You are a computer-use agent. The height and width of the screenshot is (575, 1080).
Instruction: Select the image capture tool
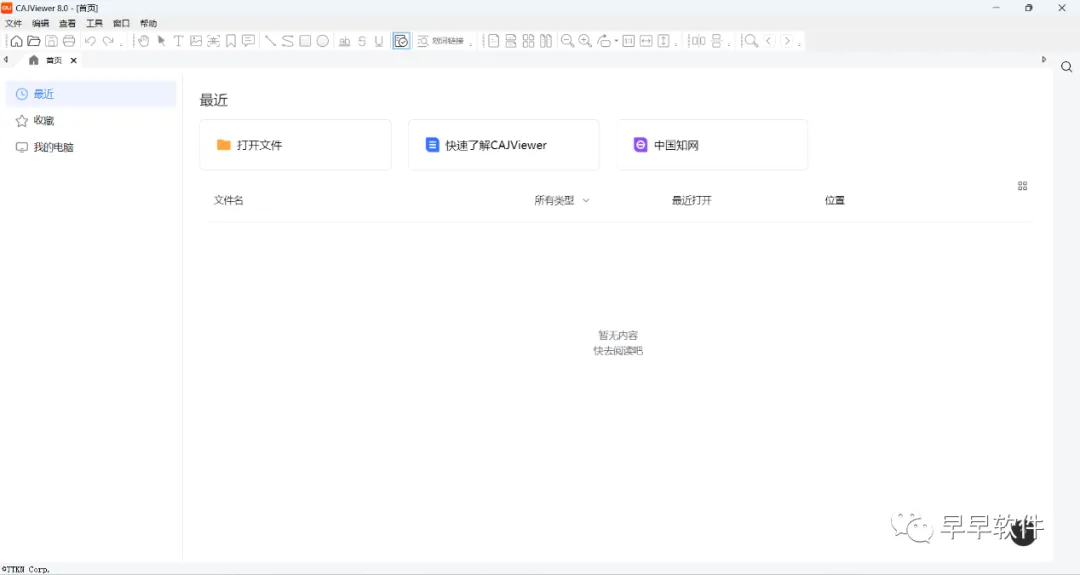(x=196, y=41)
